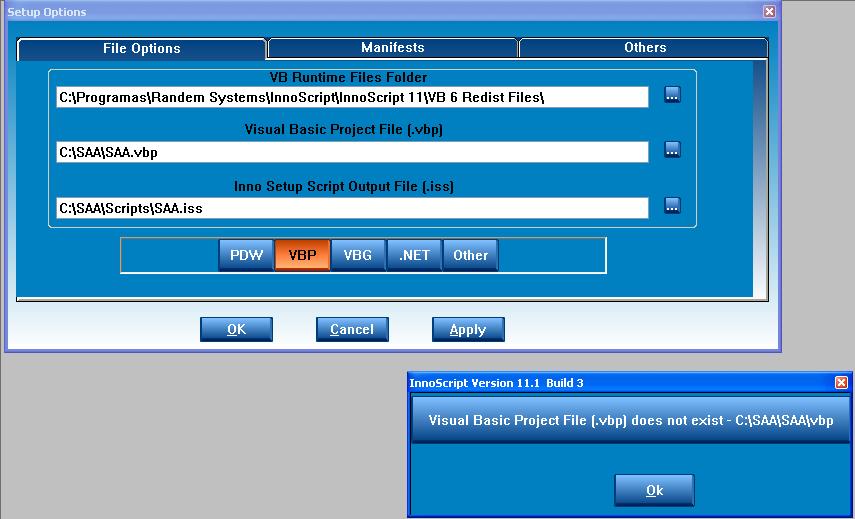Select the PDW project type

click(x=246, y=255)
